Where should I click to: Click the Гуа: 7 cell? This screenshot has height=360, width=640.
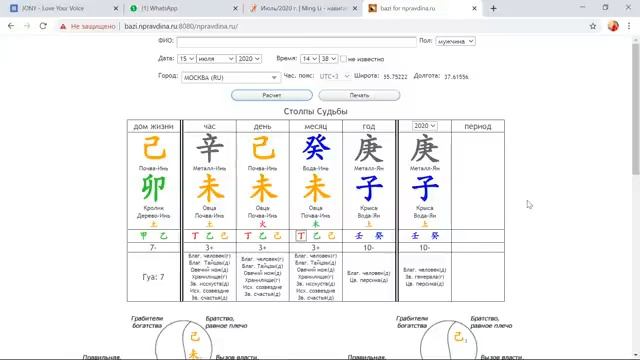pos(153,277)
